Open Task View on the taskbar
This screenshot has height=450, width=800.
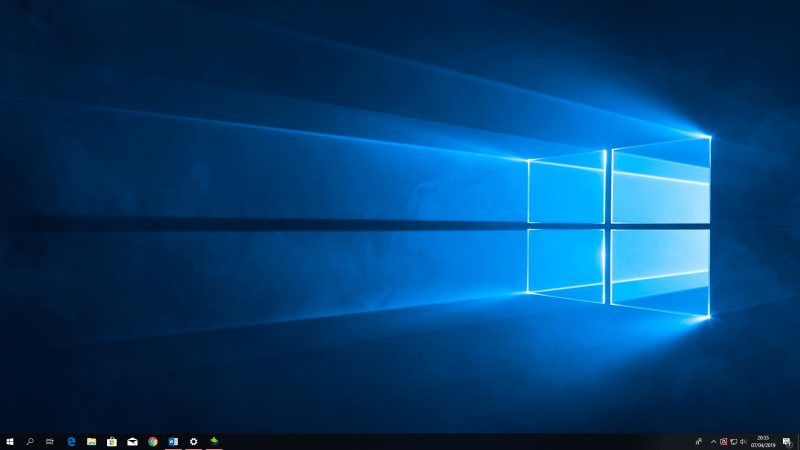49,442
